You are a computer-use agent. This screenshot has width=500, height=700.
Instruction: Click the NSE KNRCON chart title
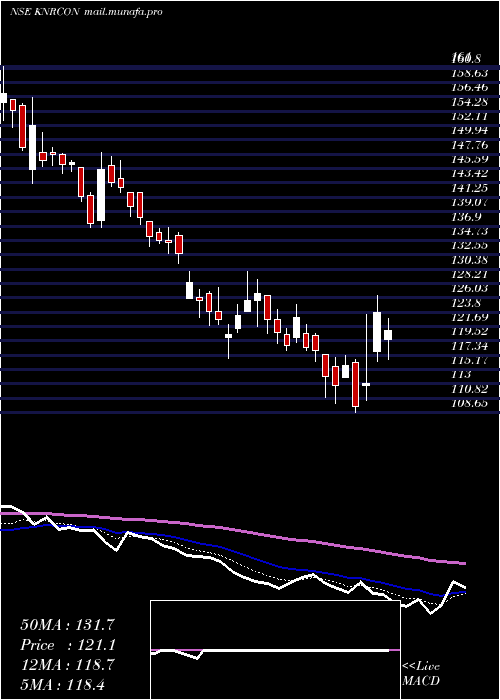45,12
